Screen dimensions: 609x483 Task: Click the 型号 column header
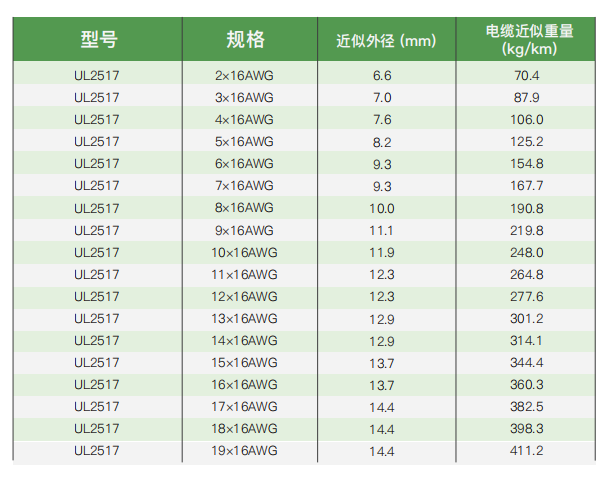[97, 40]
